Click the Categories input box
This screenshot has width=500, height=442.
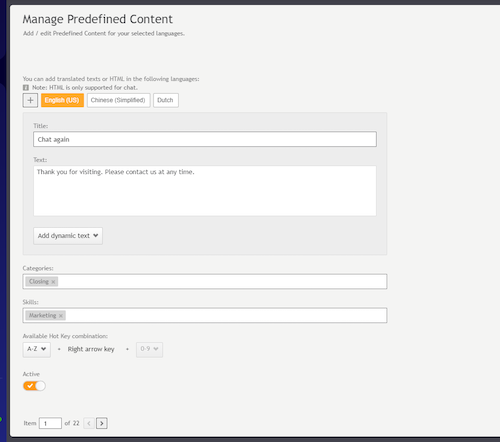tap(205, 282)
